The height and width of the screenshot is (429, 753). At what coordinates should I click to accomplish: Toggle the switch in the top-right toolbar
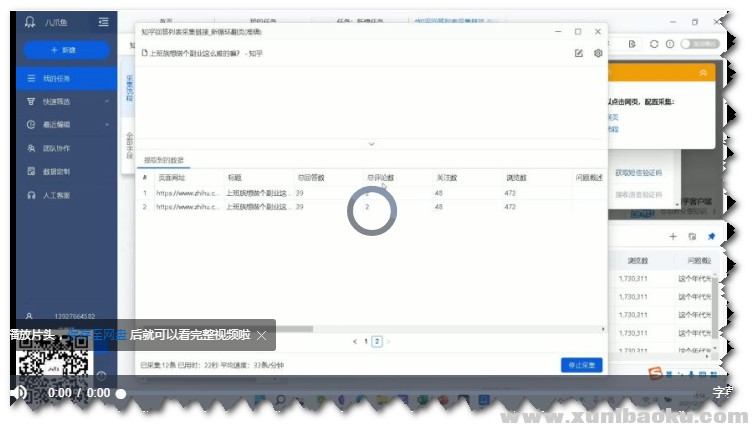click(698, 44)
